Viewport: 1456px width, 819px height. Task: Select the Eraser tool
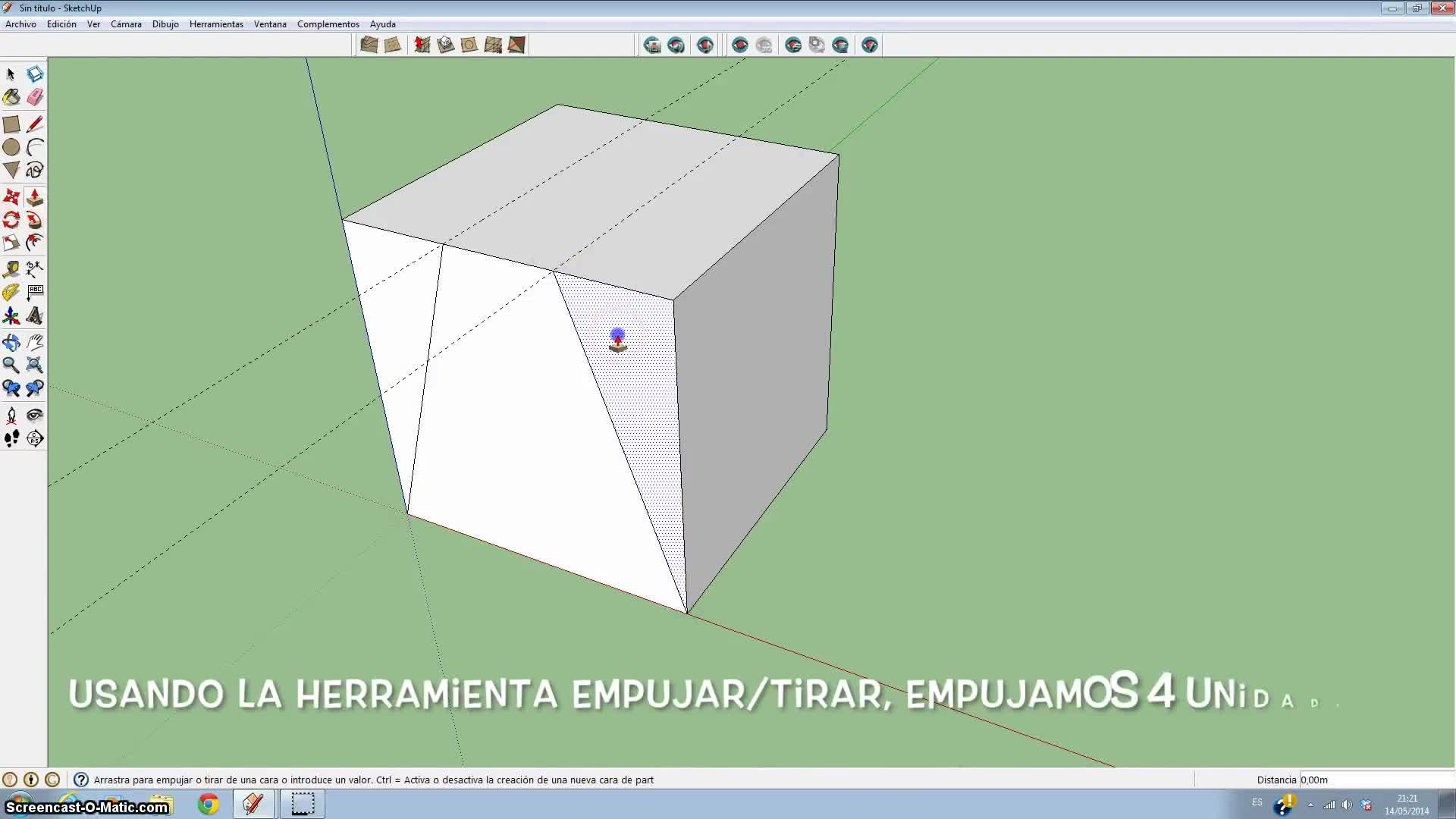(35, 97)
